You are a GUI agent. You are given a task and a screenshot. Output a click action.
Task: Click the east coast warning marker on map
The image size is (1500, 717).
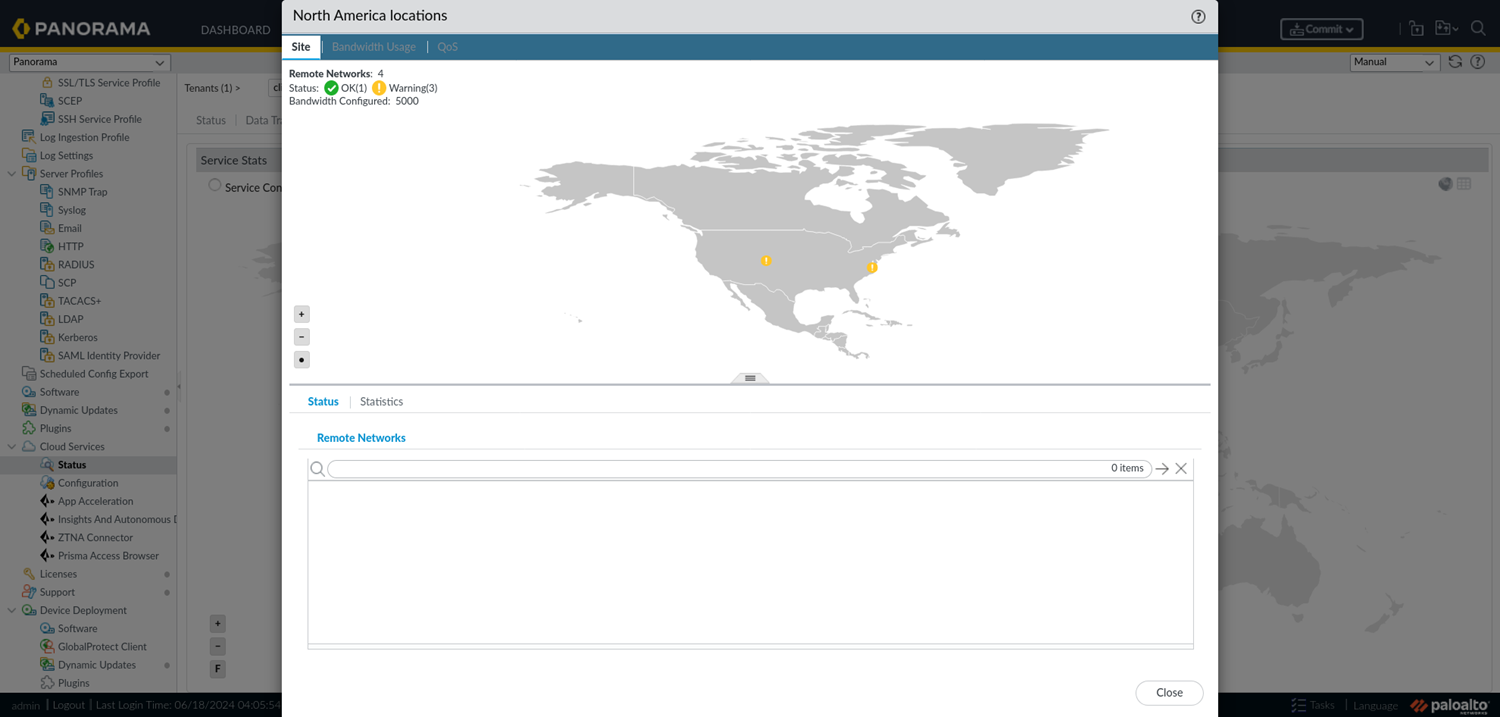[x=872, y=267]
